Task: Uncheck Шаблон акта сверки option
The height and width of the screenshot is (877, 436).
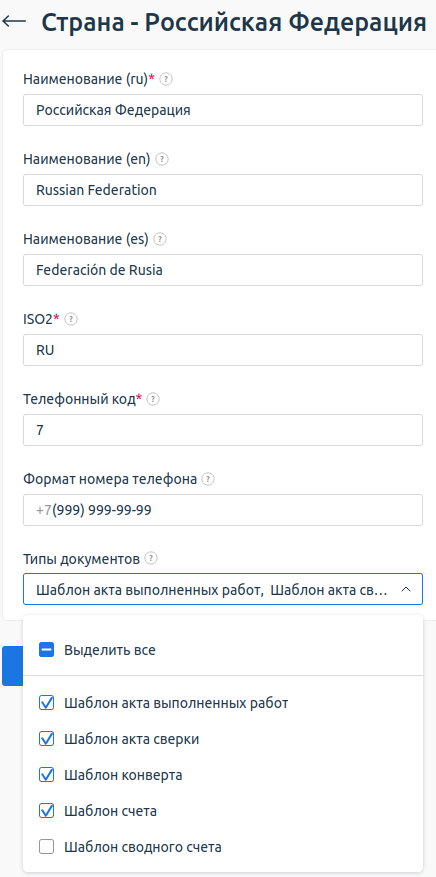Action: click(46, 739)
